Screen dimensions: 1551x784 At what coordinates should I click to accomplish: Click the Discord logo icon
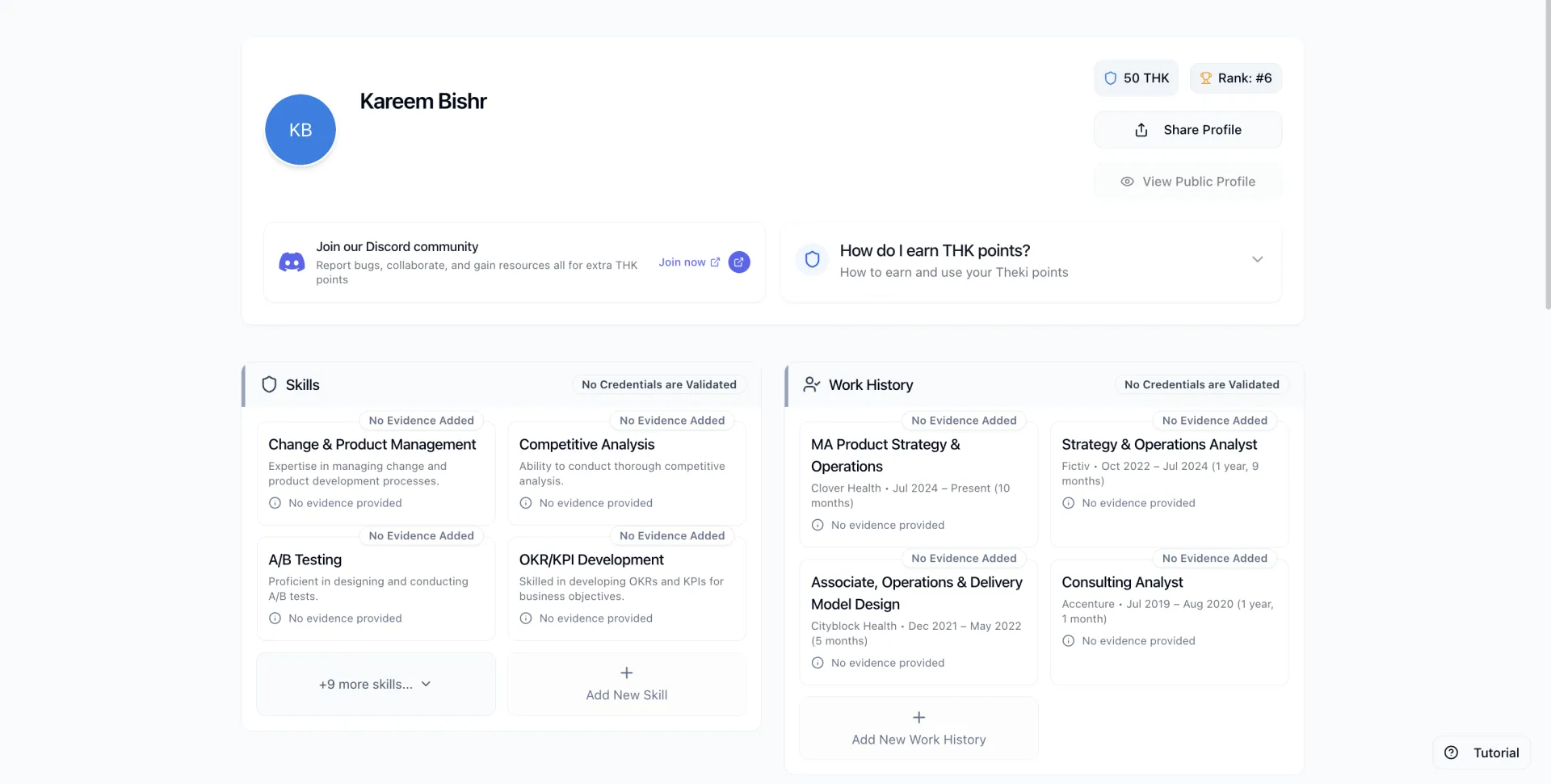(292, 262)
